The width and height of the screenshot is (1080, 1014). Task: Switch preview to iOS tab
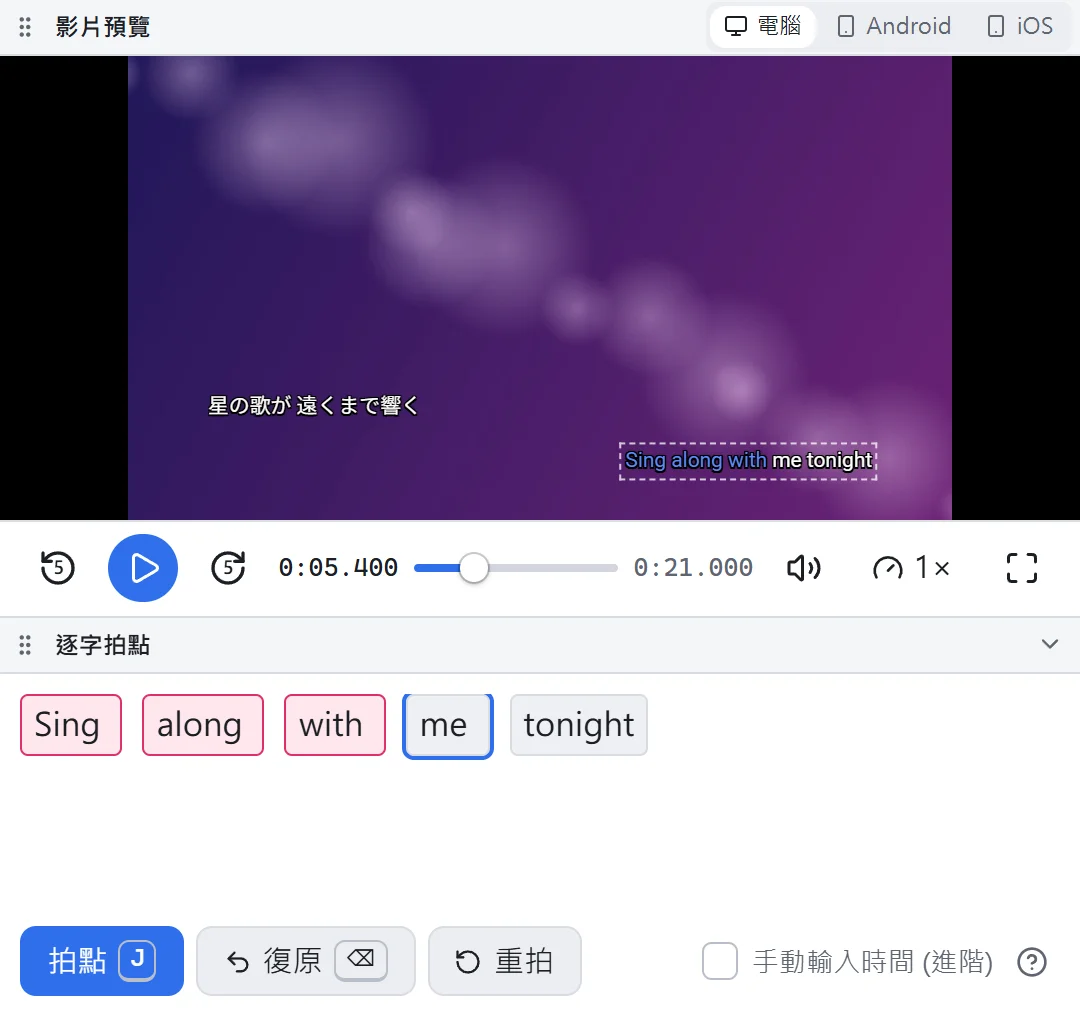pyautogui.click(x=1020, y=27)
